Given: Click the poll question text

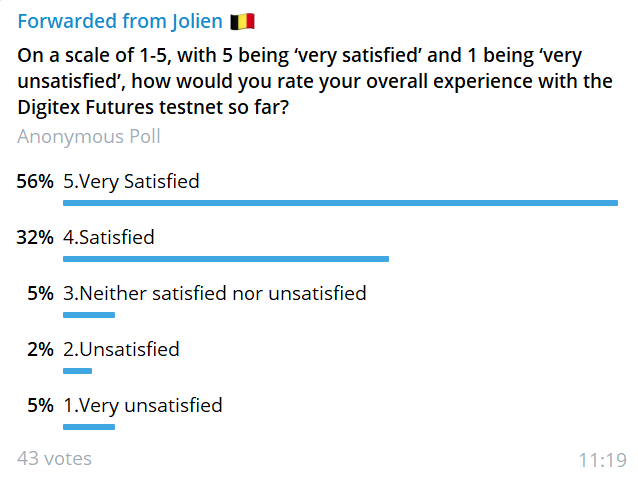Looking at the screenshot, I should pos(315,81).
